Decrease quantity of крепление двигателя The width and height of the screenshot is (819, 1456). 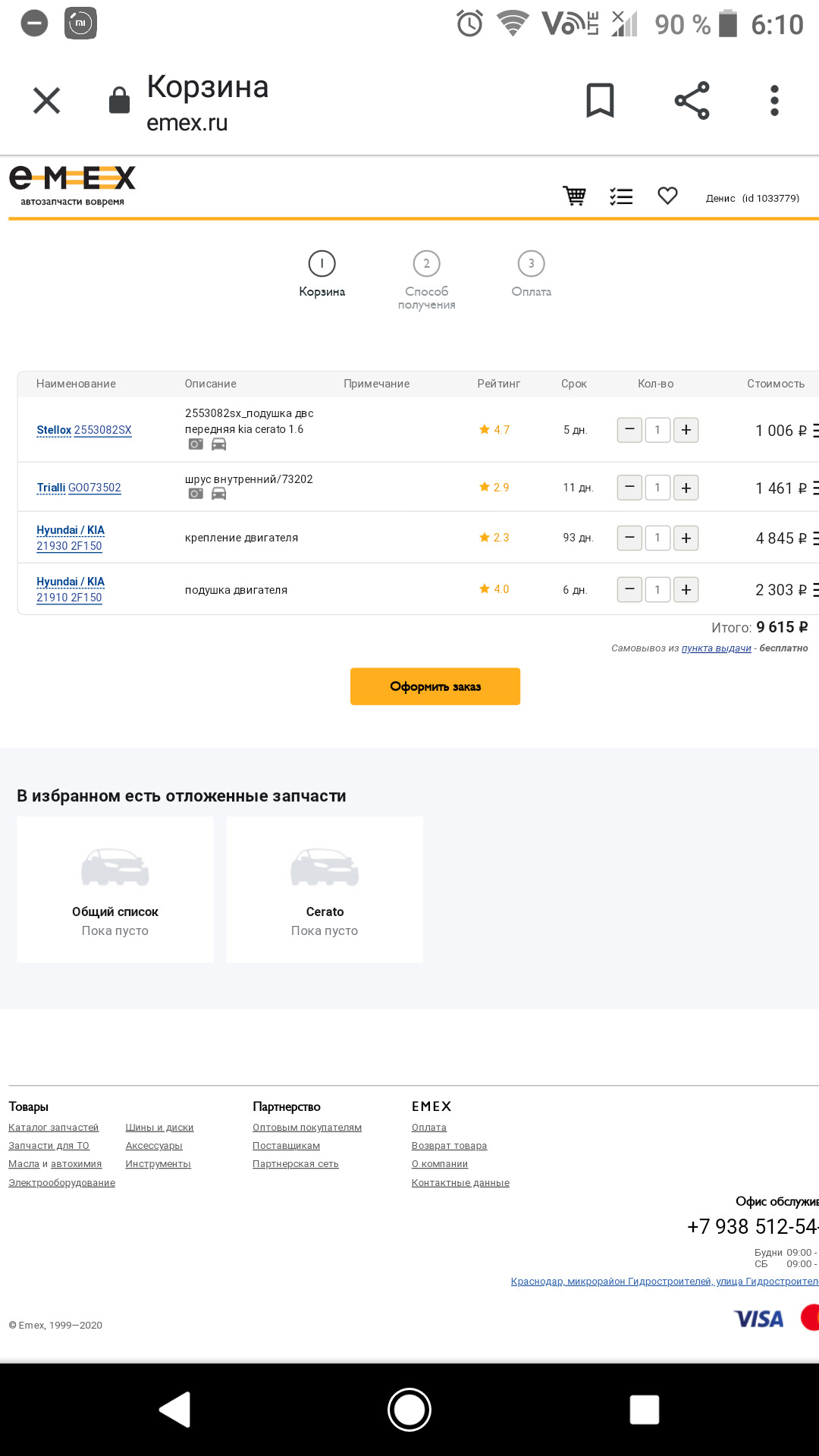(629, 538)
